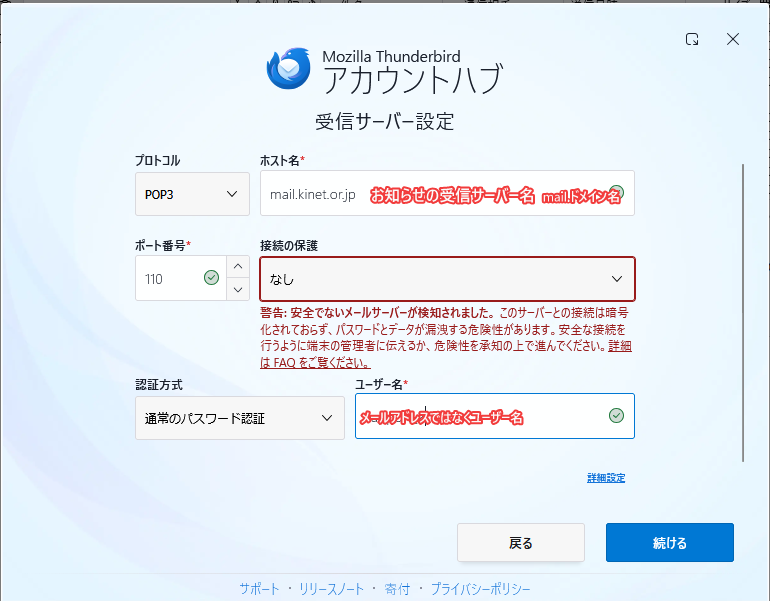Open the プライバシーポリシー footer link
The height and width of the screenshot is (601, 770).
[x=480, y=588]
